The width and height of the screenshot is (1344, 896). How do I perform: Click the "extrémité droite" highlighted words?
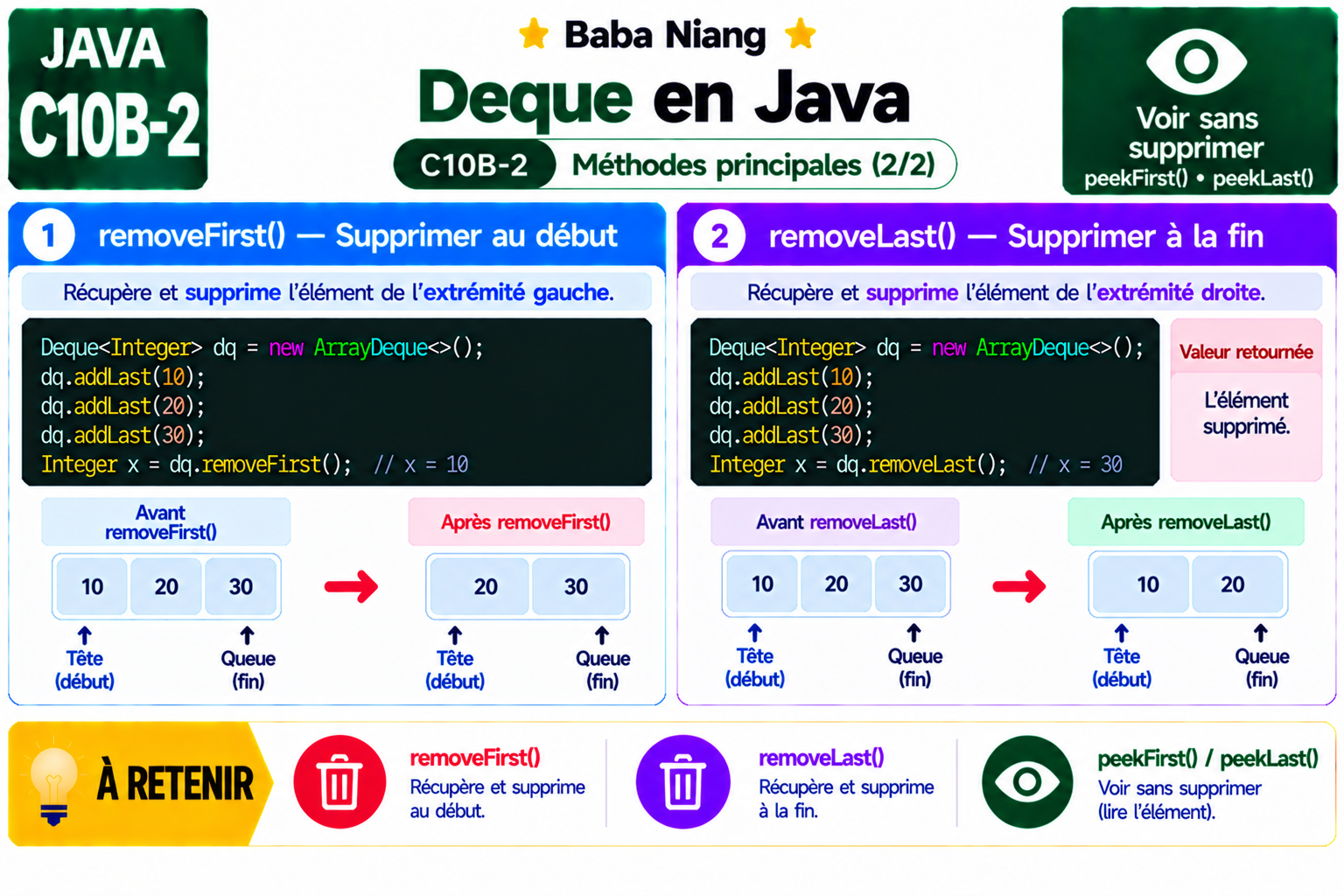[1179, 292]
